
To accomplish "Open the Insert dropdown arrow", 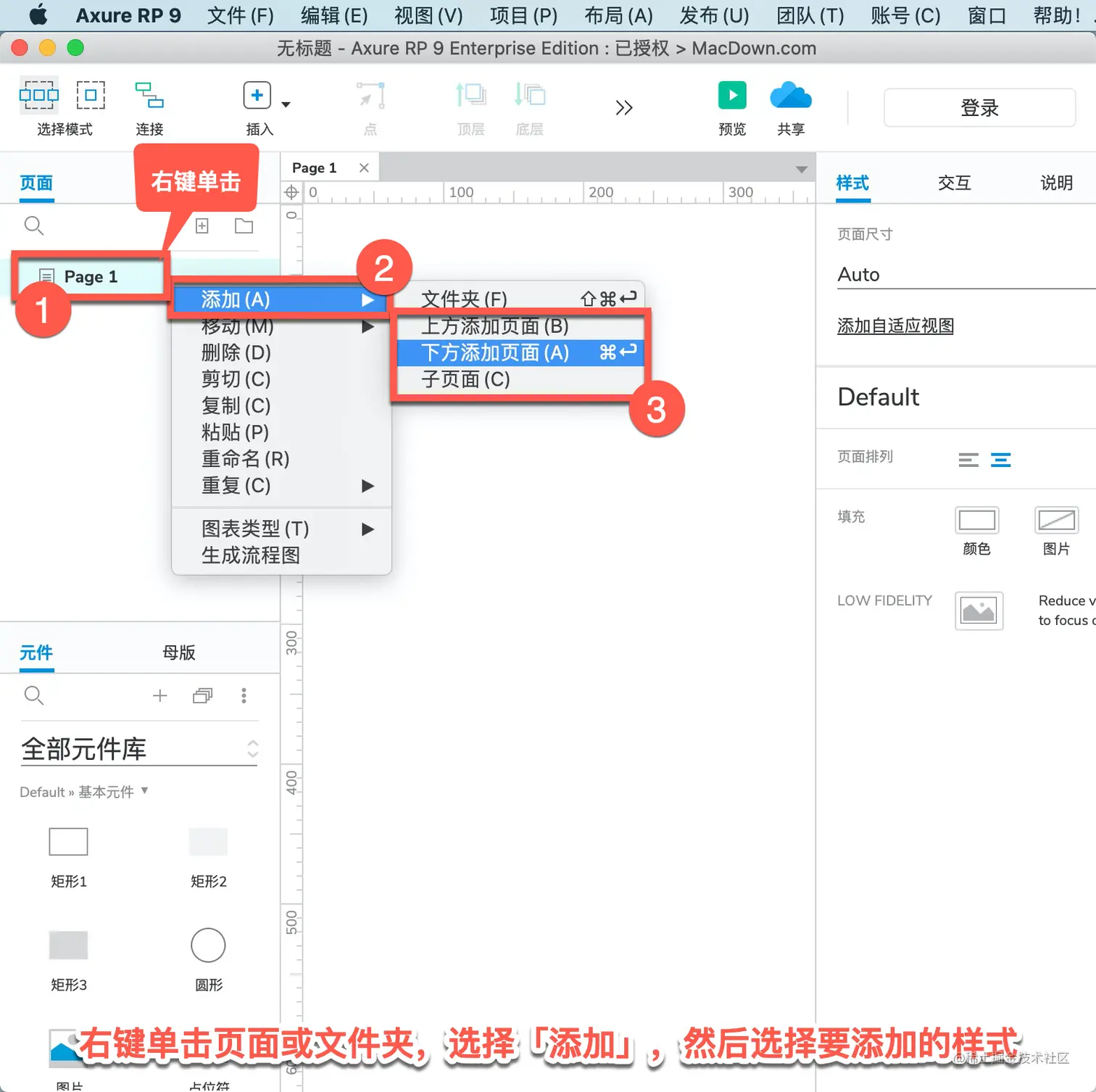I will pos(286,104).
